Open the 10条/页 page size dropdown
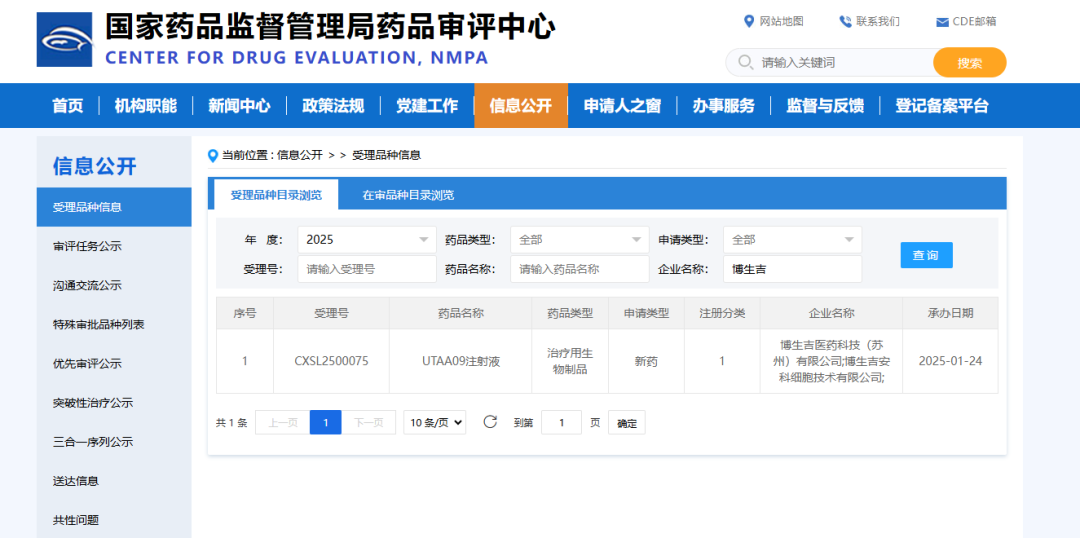The height and width of the screenshot is (538, 1080). point(435,422)
